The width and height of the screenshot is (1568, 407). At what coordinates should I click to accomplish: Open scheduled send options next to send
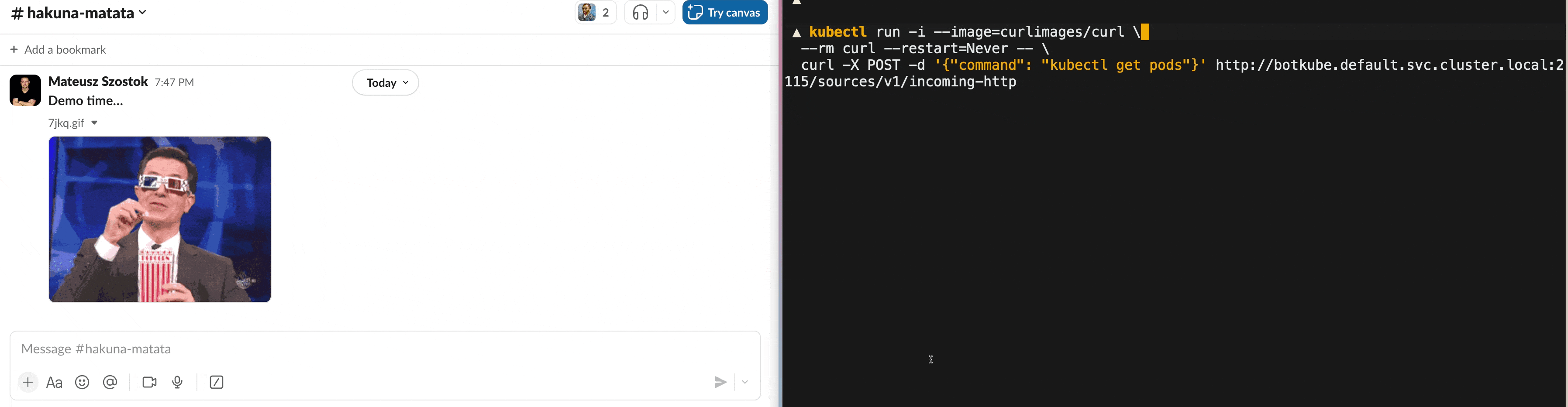point(744,382)
